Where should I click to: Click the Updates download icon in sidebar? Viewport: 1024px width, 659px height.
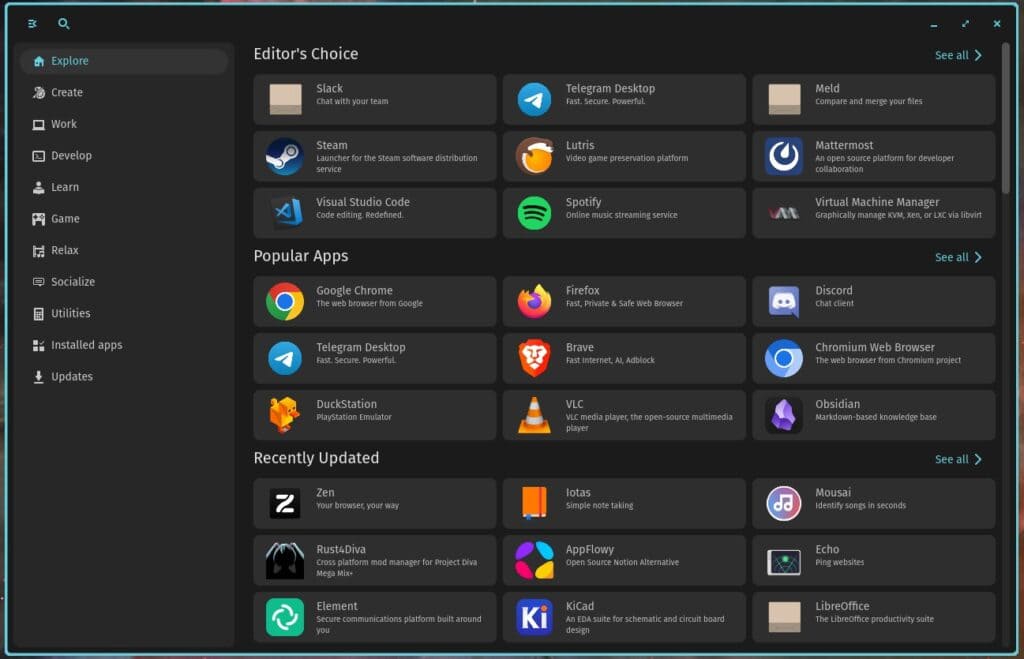(39, 377)
